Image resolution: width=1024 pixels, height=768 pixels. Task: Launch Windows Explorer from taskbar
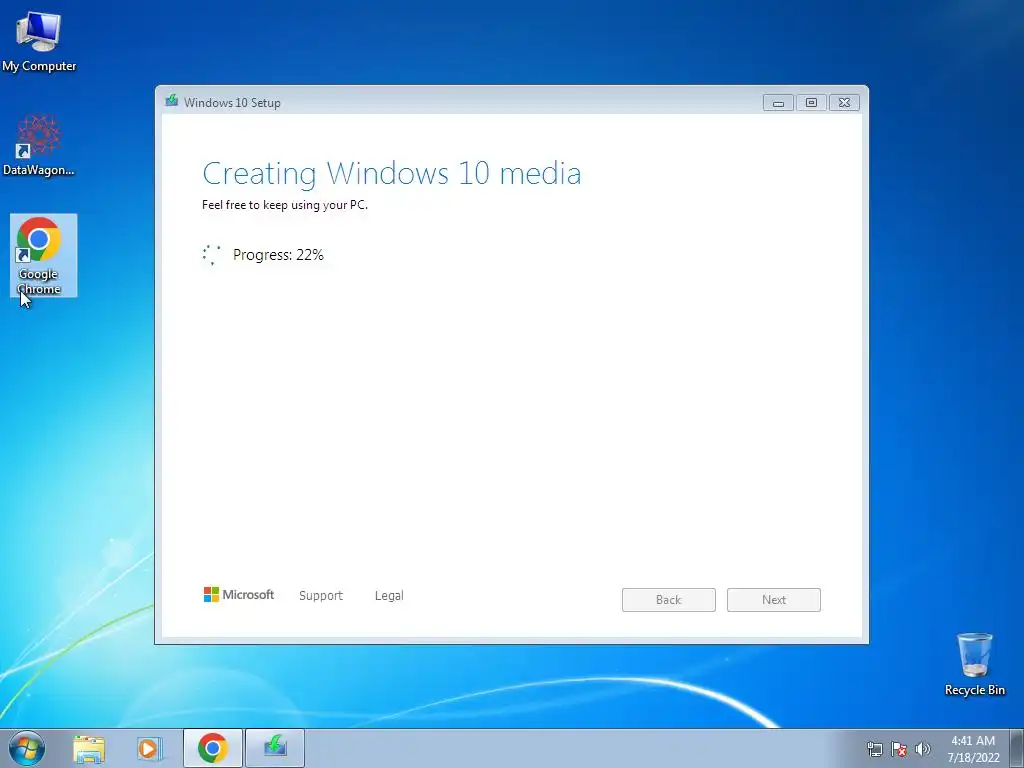(89, 748)
